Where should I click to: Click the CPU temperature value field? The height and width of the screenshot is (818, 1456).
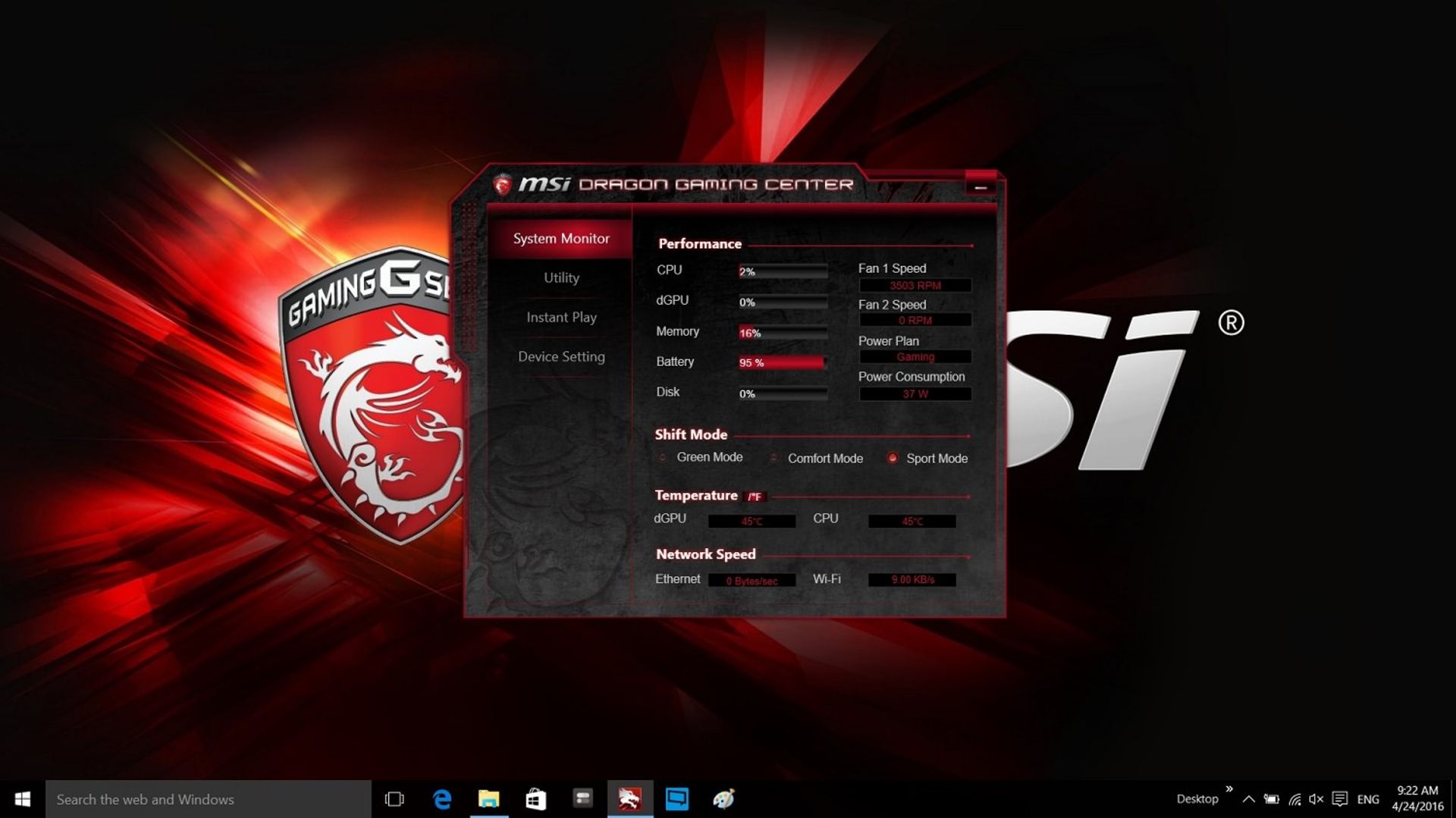coord(912,522)
